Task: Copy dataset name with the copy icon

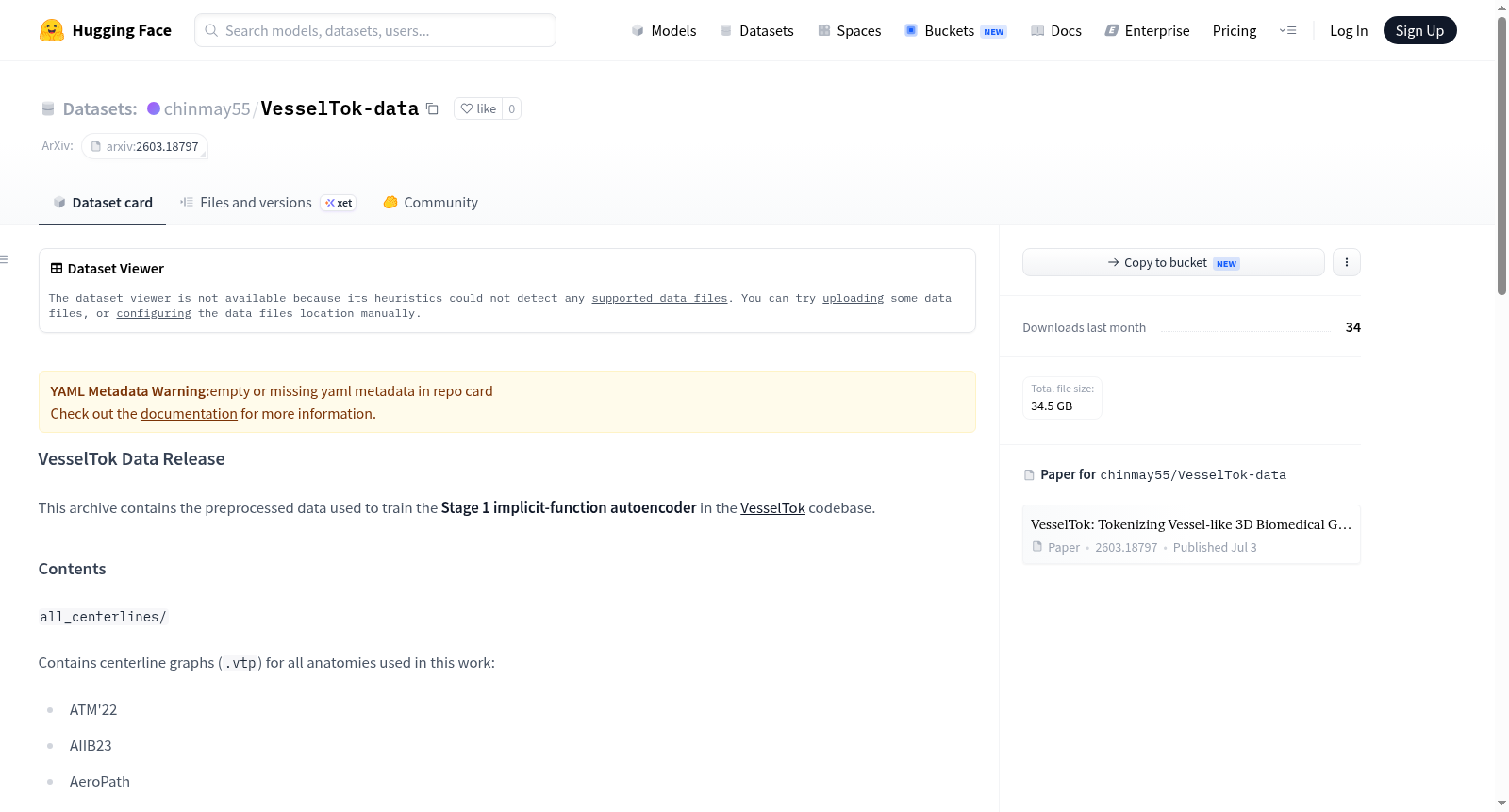Action: click(432, 108)
